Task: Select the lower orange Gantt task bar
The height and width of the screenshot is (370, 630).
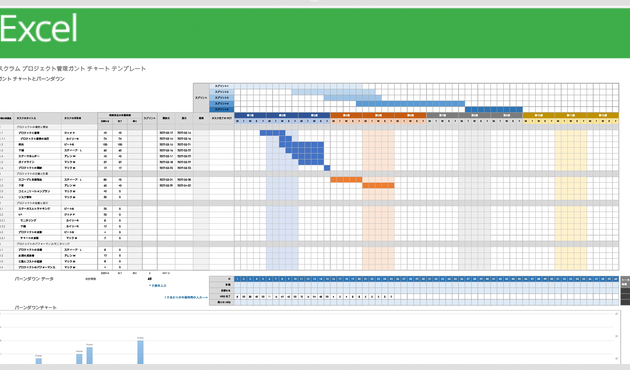Action: point(378,186)
